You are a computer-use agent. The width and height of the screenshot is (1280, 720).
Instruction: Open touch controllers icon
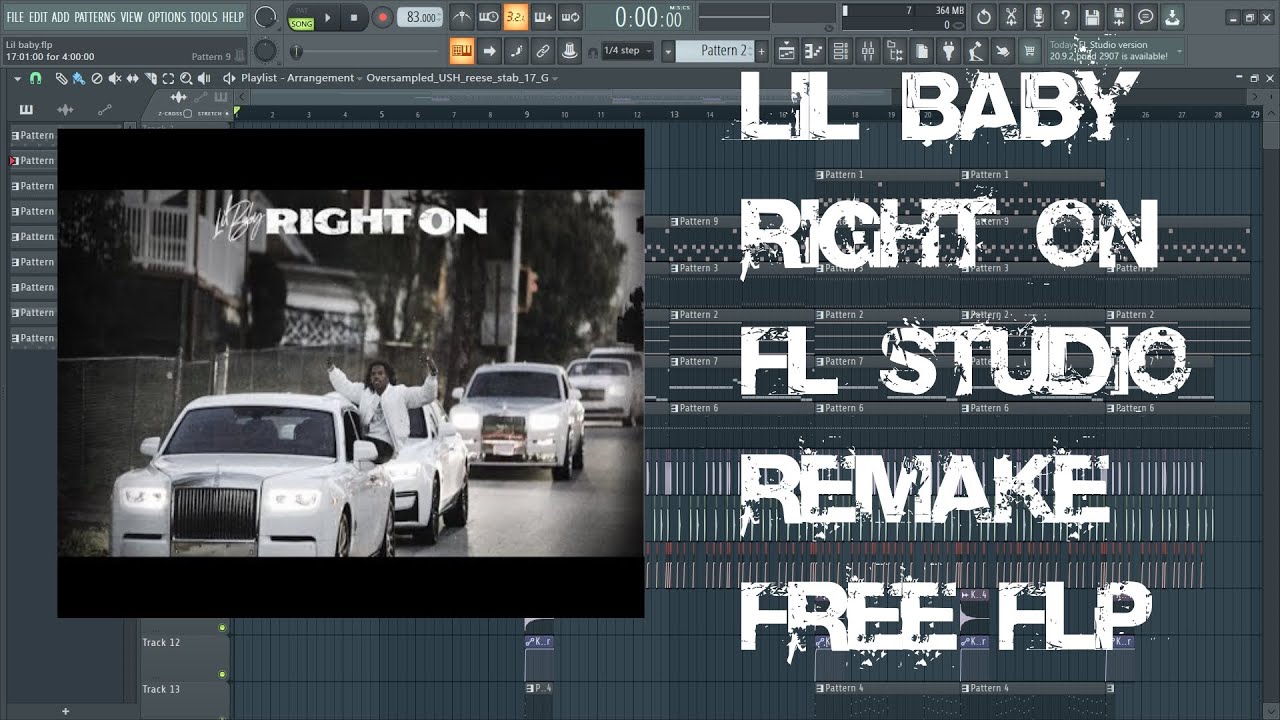click(x=1002, y=50)
